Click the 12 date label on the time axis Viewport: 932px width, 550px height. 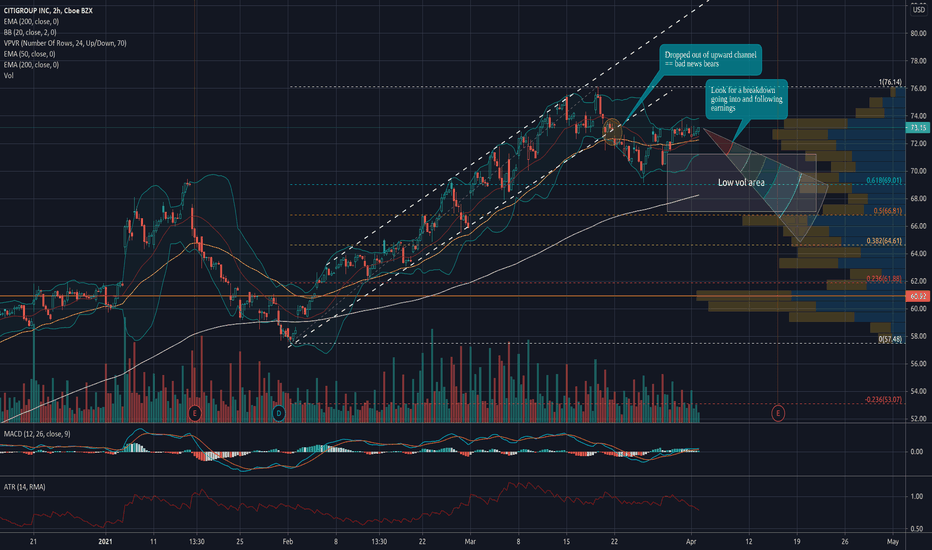tap(748, 542)
